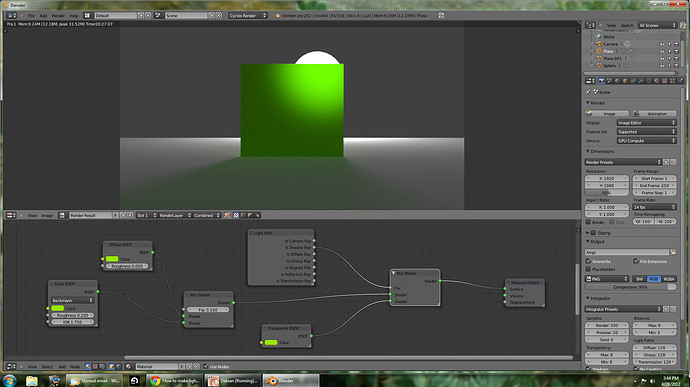This screenshot has height=387, width=690.
Task: Click the Properties editor type icon
Action: [x=590, y=81]
